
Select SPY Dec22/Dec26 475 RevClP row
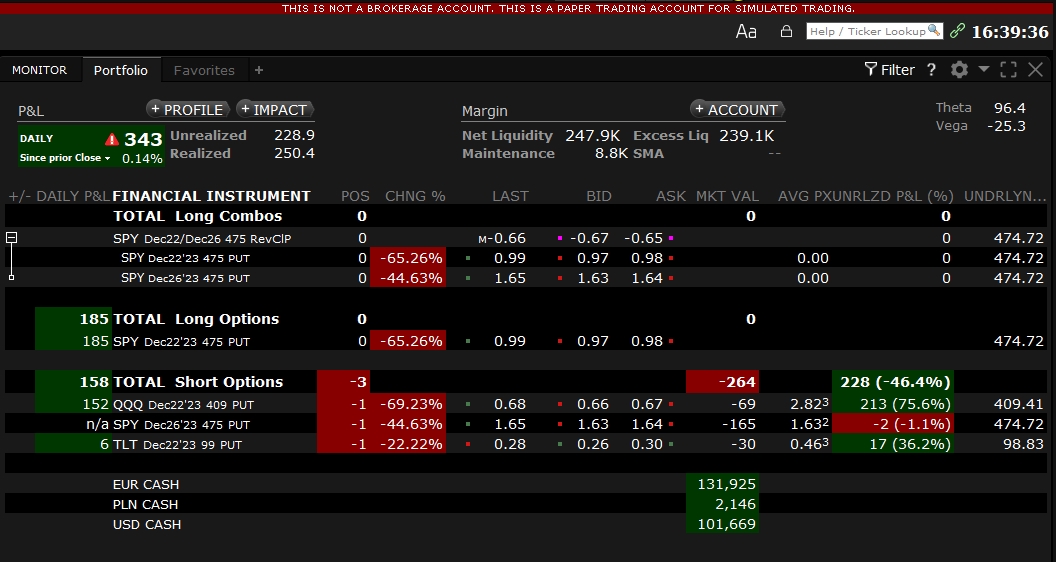click(525, 238)
